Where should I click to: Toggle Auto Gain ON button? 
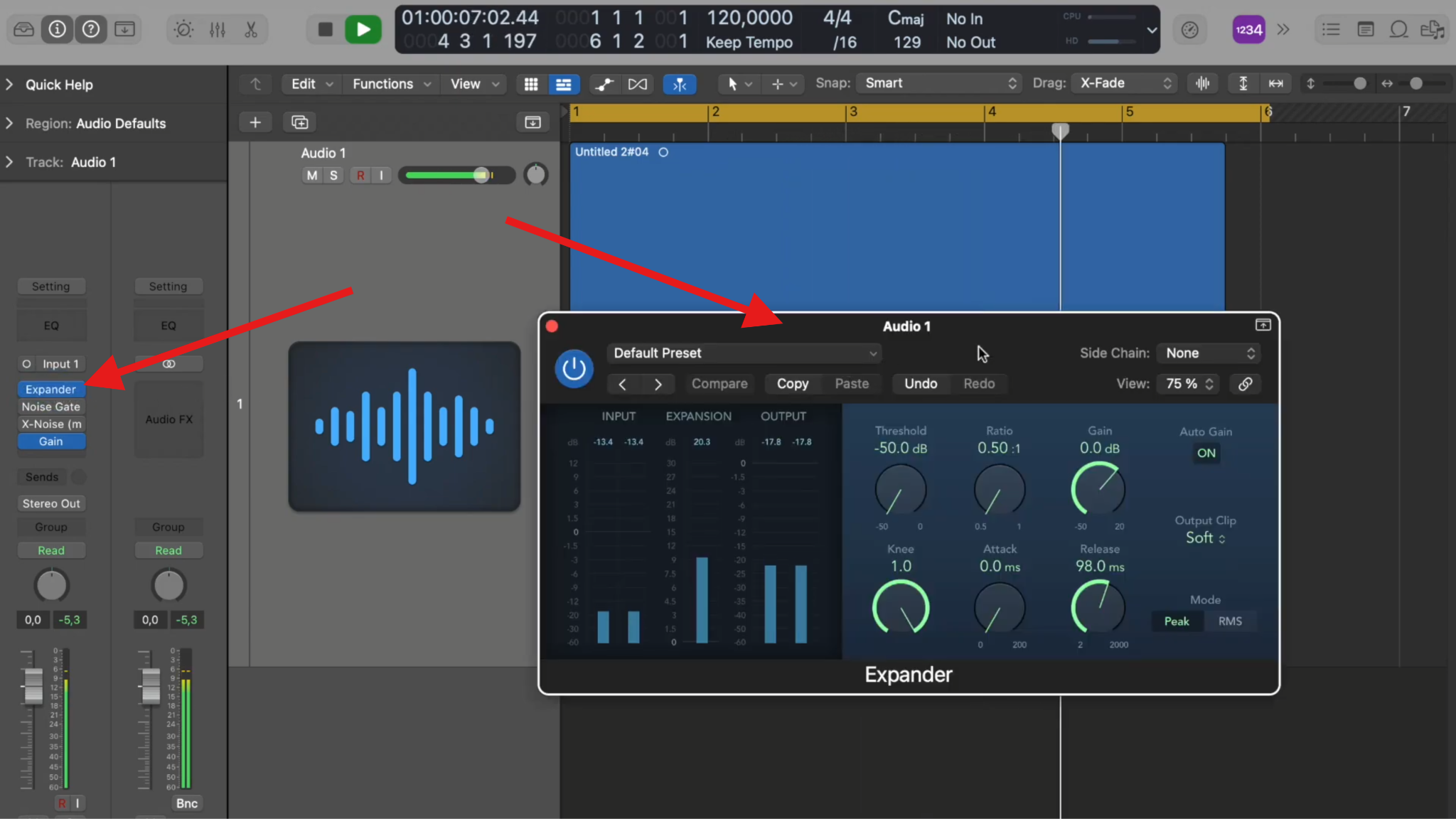pyautogui.click(x=1206, y=453)
